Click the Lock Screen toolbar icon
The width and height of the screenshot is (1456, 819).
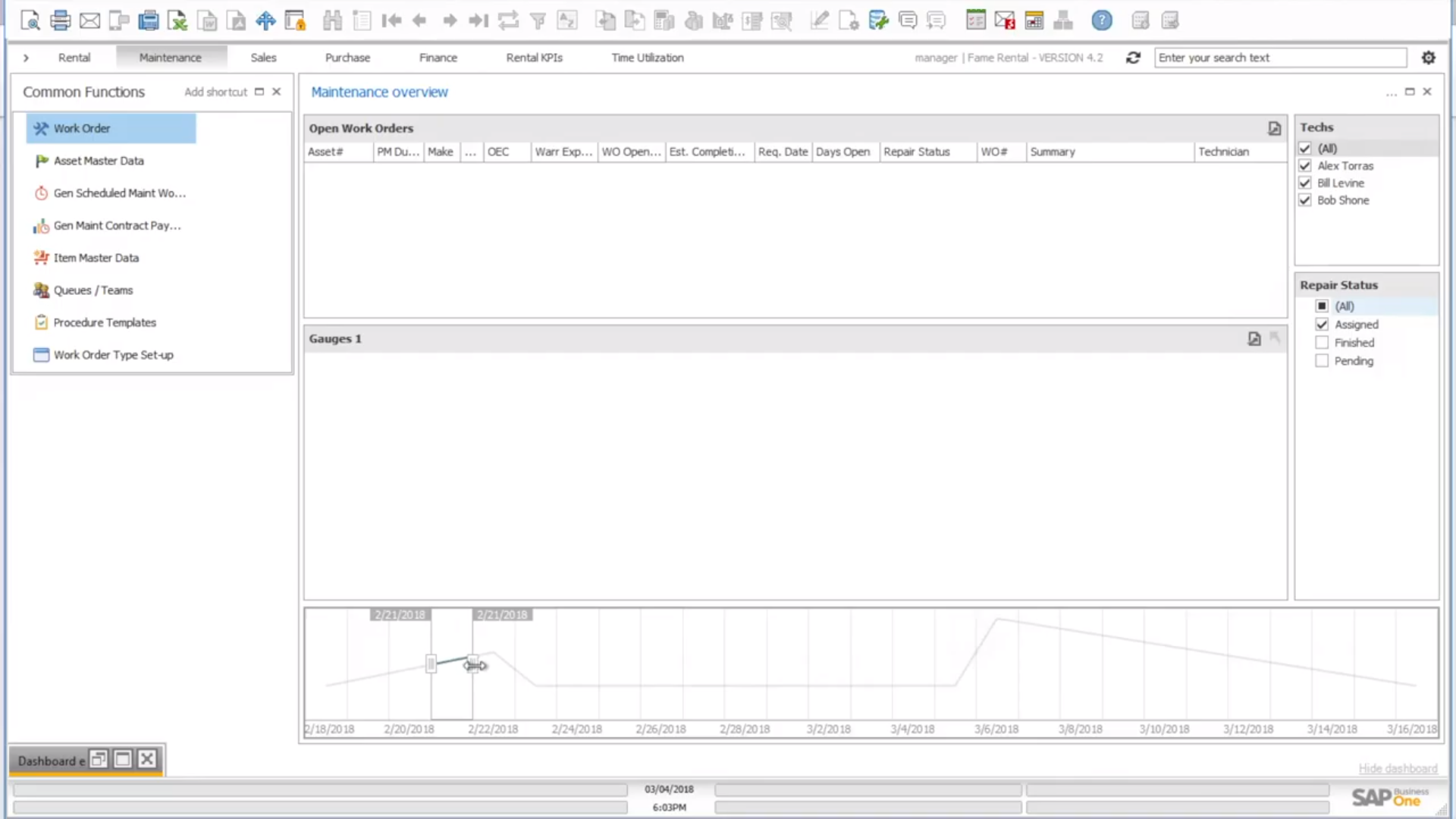pyautogui.click(x=295, y=20)
